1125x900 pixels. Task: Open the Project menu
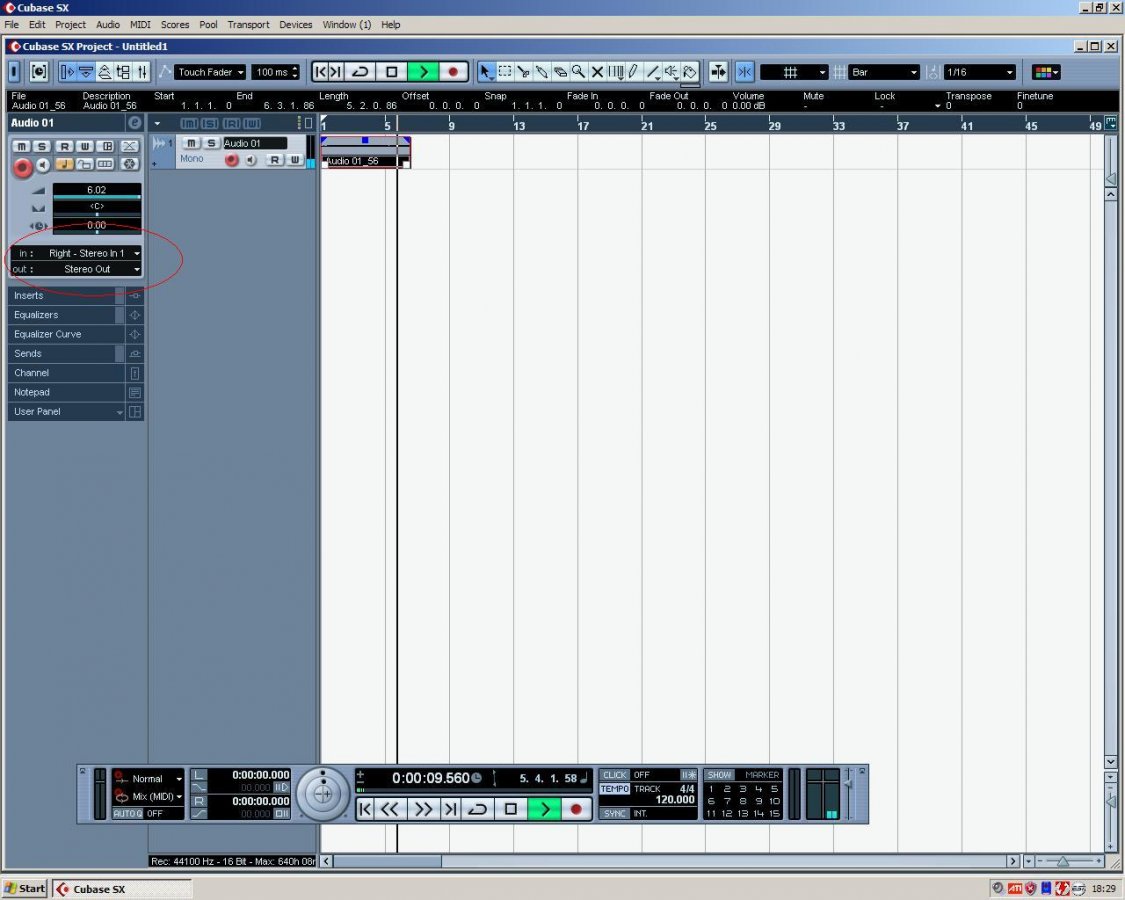pos(70,24)
